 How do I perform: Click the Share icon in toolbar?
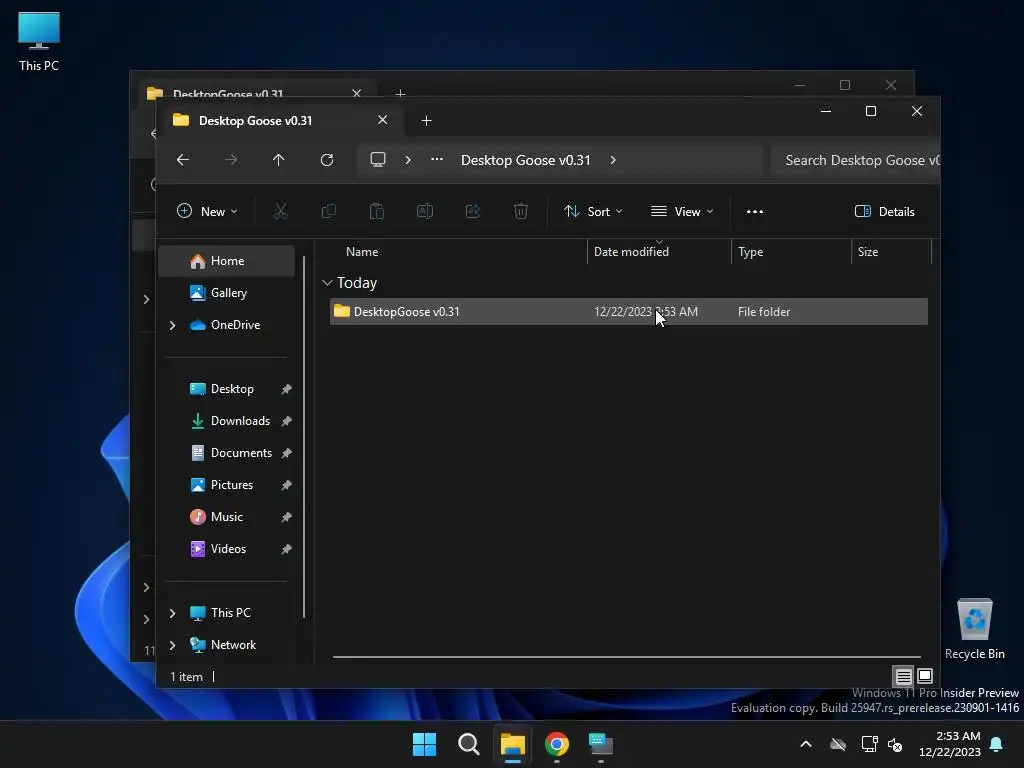(x=473, y=212)
